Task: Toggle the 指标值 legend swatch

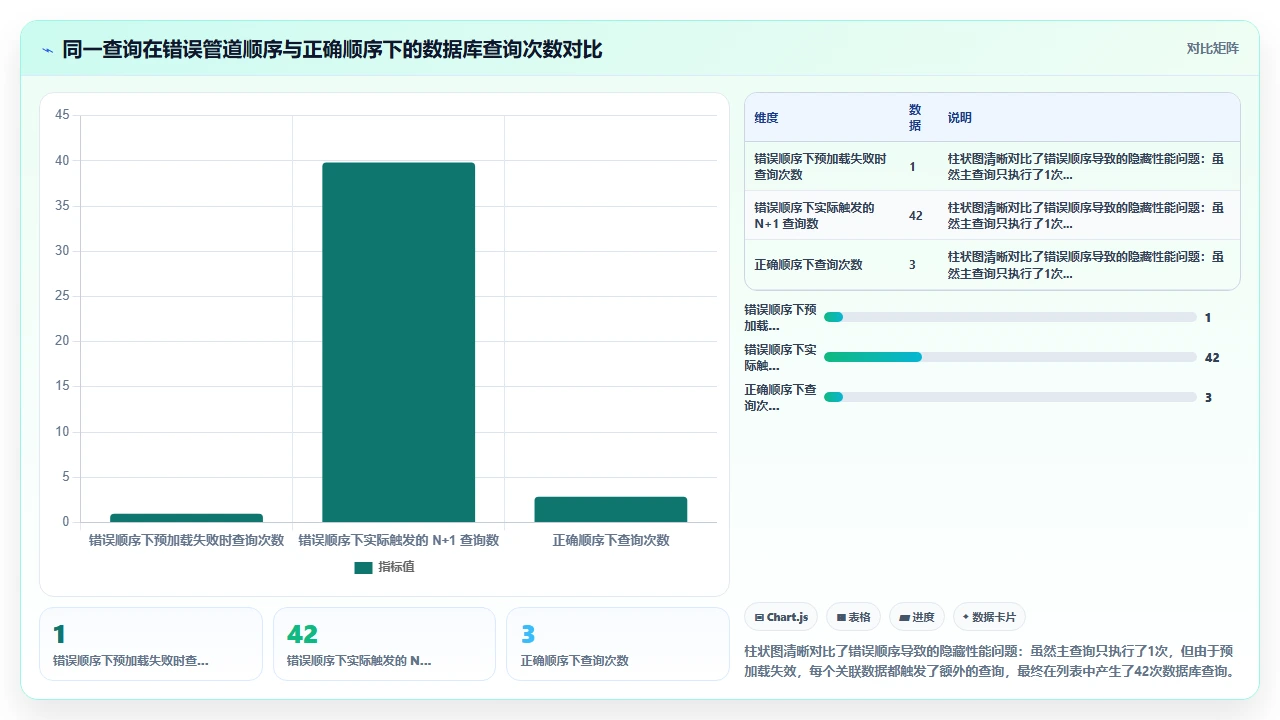Action: (363, 567)
